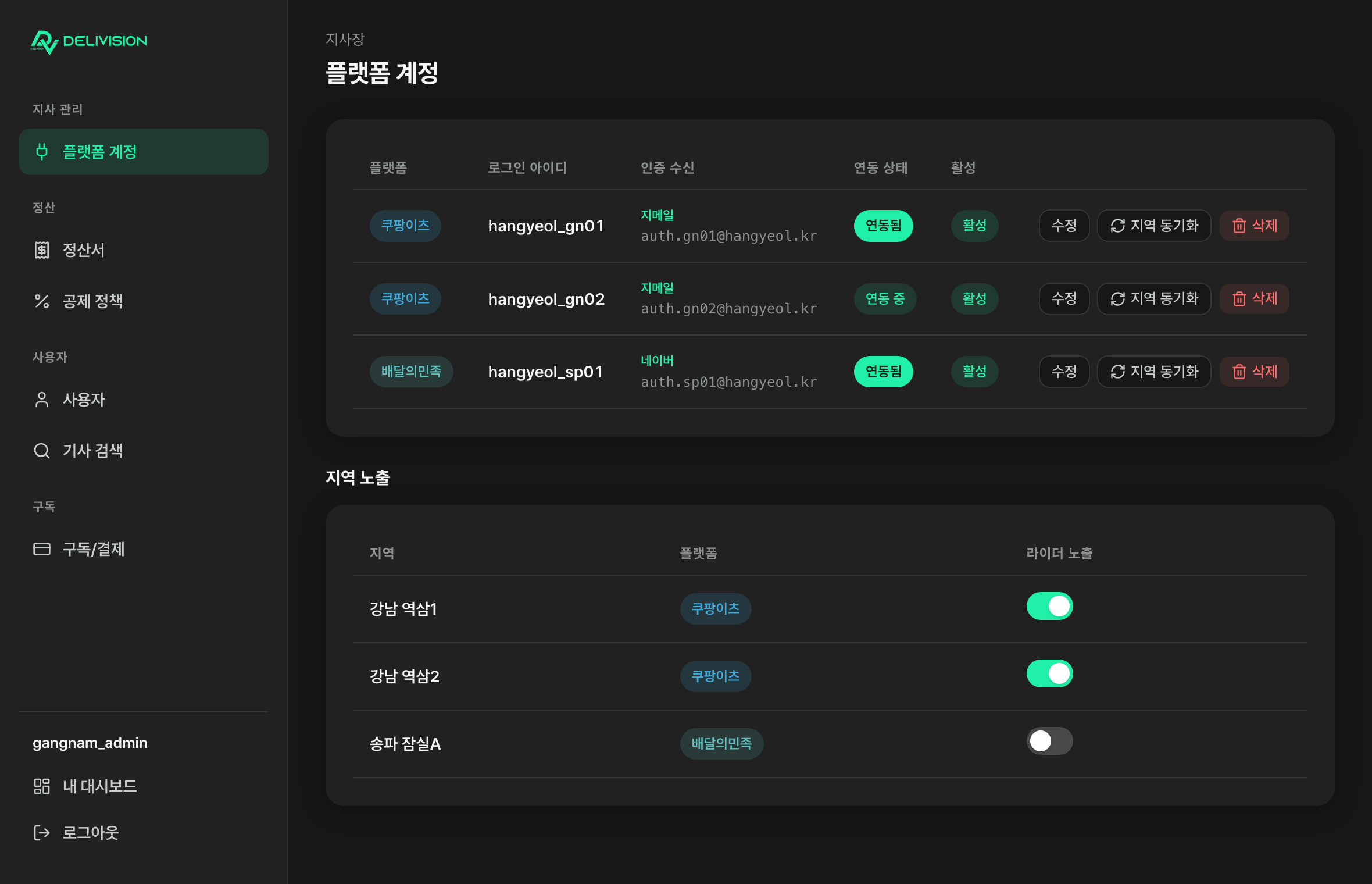Click email auth.gn02@hangyeol.kr
Viewport: 1372px width, 884px height.
[x=729, y=309]
